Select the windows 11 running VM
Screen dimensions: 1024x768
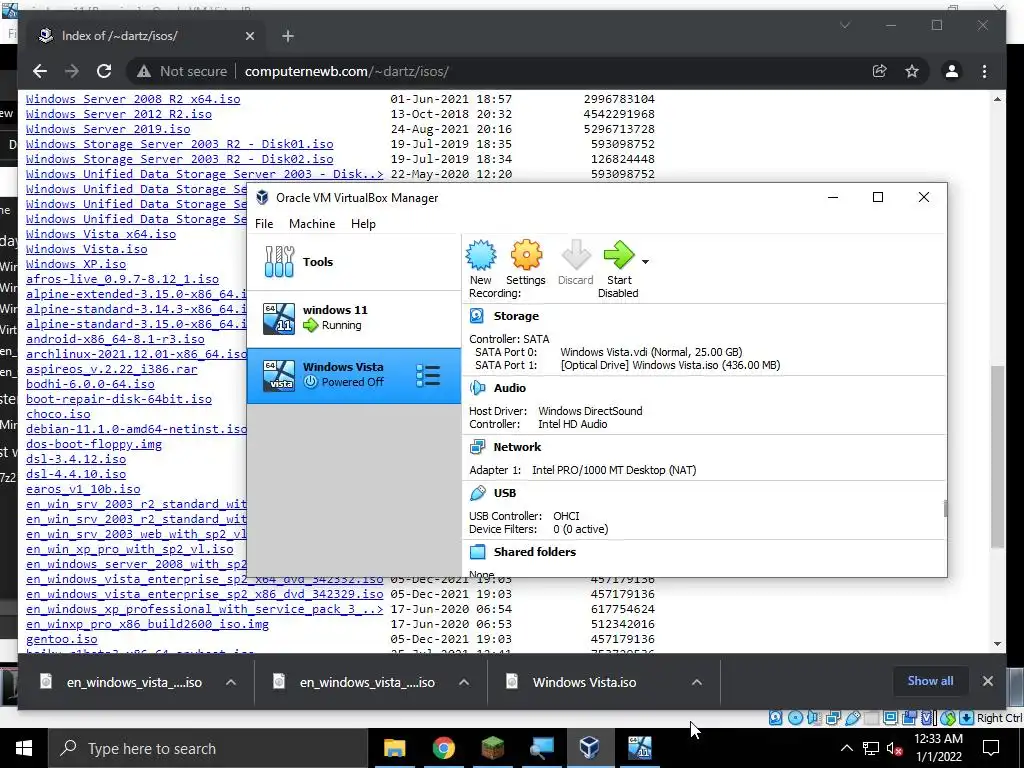pyautogui.click(x=354, y=318)
